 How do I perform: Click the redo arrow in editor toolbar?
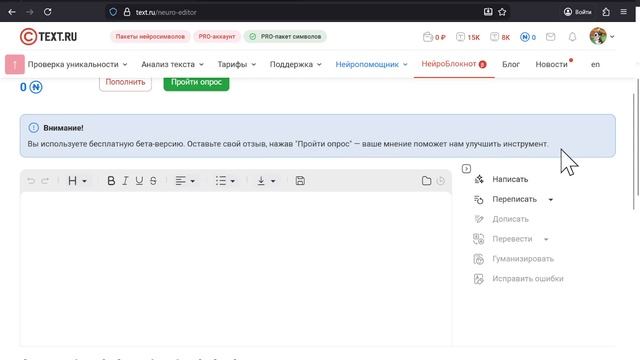click(45, 181)
